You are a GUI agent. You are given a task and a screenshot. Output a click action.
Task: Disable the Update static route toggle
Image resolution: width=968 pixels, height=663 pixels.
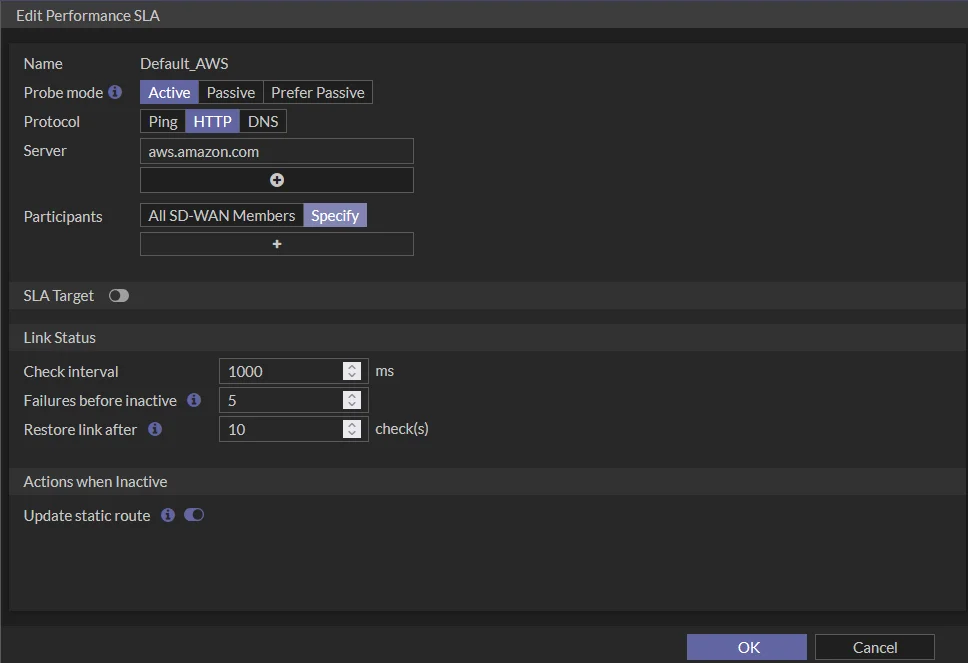194,515
